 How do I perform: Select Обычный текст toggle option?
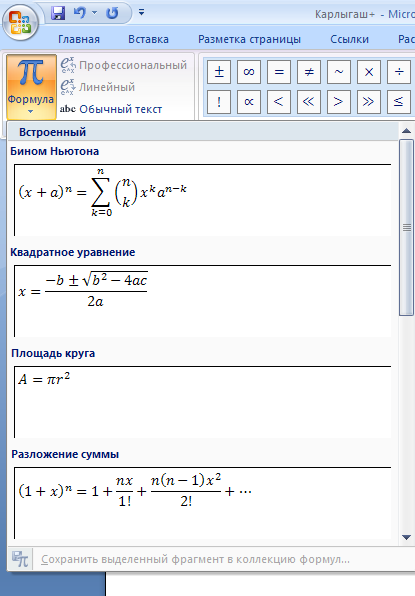pos(111,109)
